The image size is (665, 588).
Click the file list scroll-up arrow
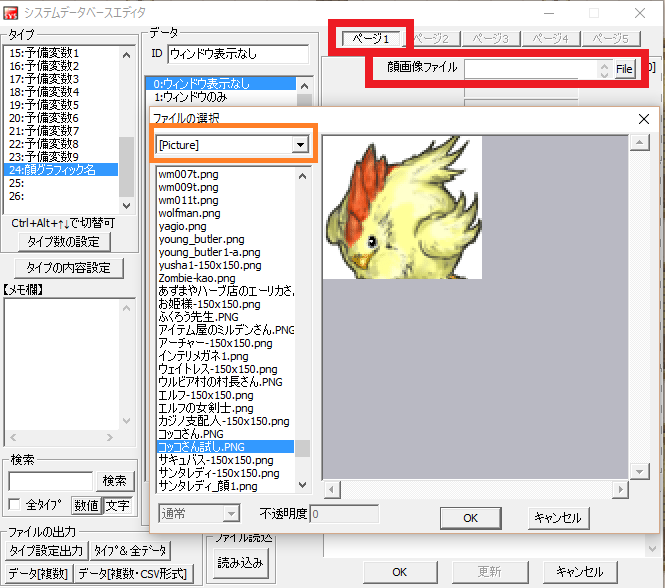(x=302, y=176)
